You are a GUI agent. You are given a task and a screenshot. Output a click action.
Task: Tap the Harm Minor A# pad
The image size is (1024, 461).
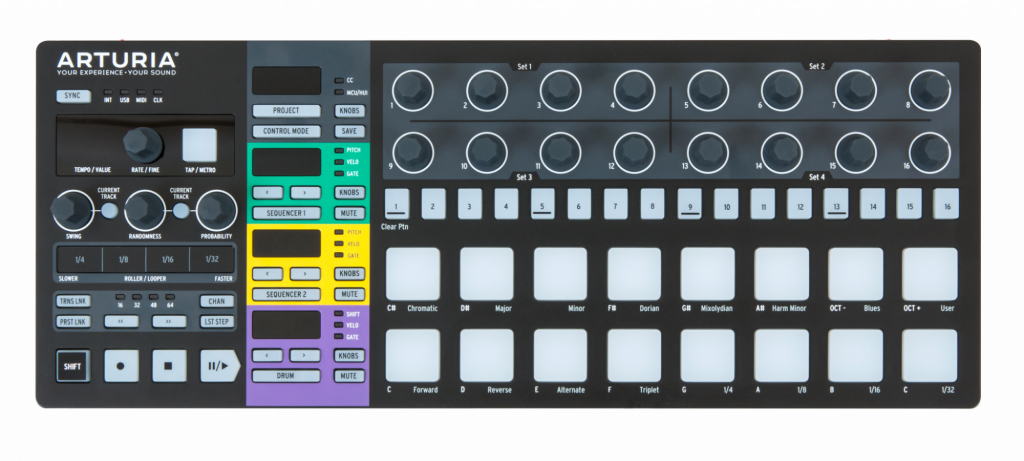point(782,274)
